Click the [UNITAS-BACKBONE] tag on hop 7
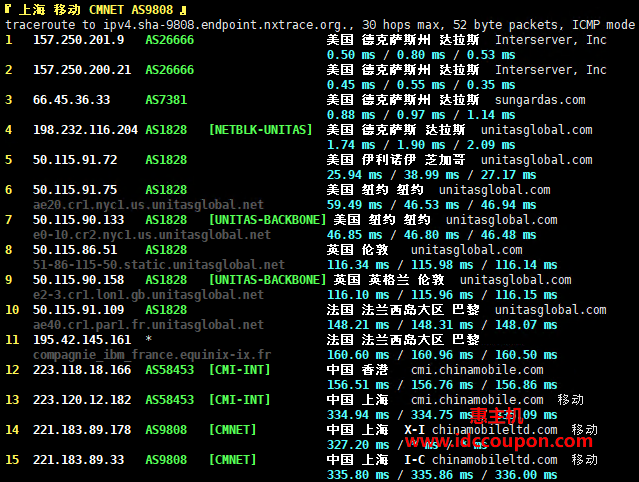Image resolution: width=639 pixels, height=482 pixels. pos(268,220)
